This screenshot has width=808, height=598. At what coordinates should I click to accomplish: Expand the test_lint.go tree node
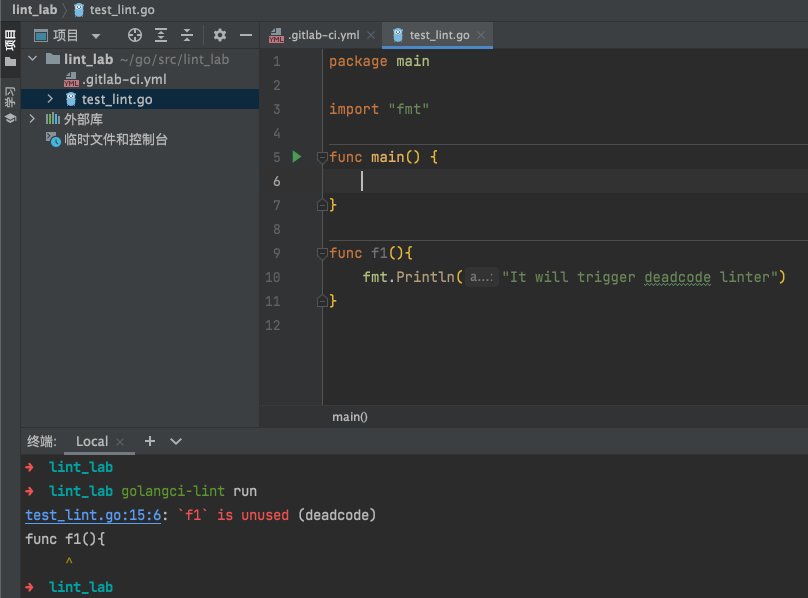tap(51, 99)
